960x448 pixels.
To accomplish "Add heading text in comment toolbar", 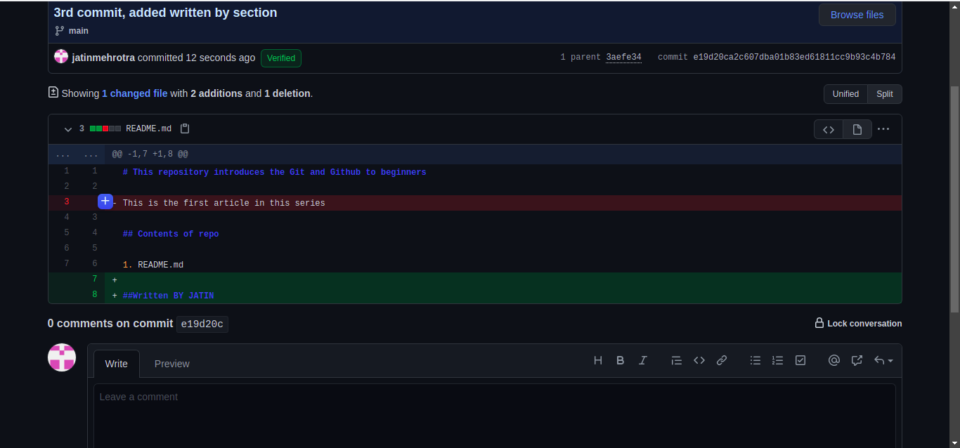I will pyautogui.click(x=598, y=361).
